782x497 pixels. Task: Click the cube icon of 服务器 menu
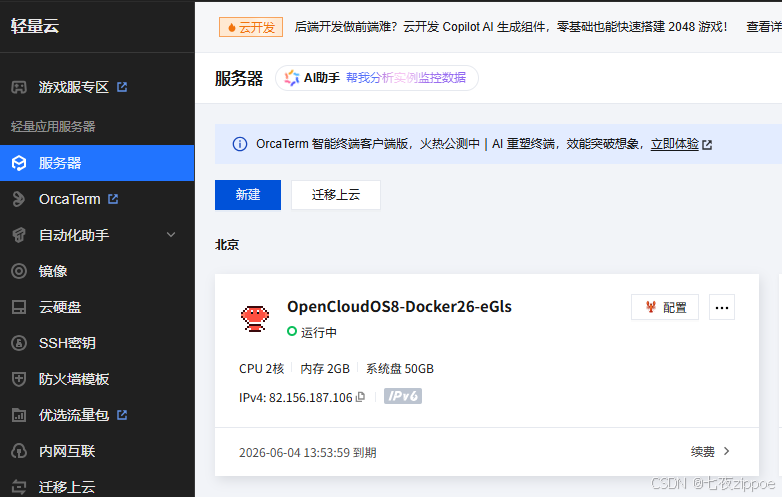[19, 163]
